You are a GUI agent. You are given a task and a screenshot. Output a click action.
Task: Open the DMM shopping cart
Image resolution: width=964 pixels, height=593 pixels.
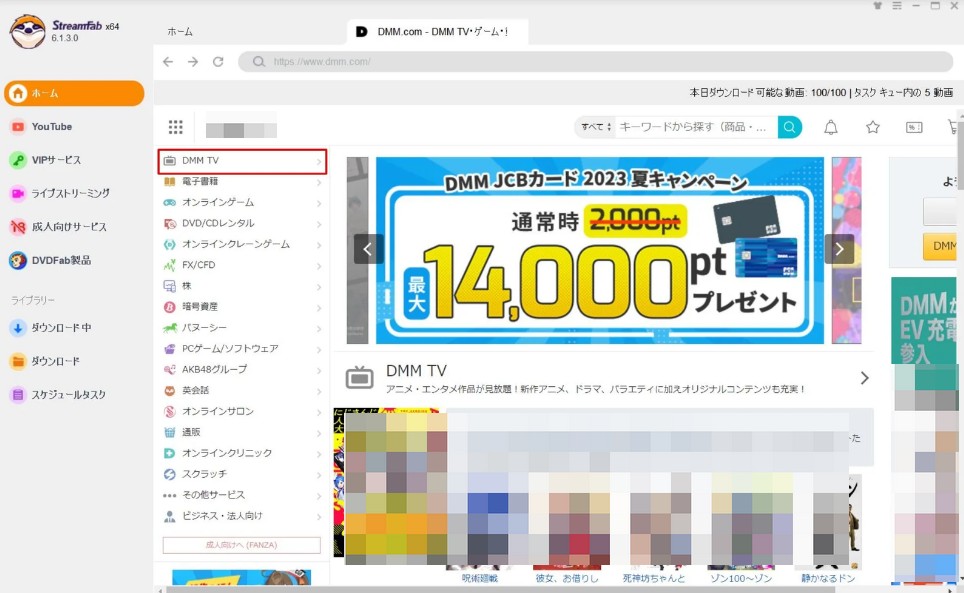point(953,127)
